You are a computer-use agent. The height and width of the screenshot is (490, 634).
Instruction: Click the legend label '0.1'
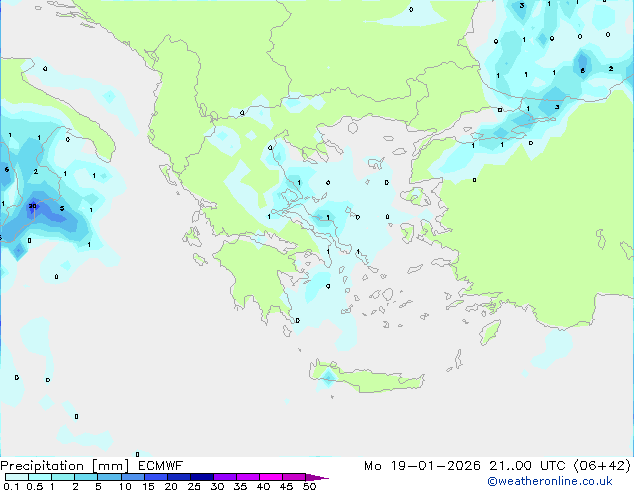coord(12,486)
